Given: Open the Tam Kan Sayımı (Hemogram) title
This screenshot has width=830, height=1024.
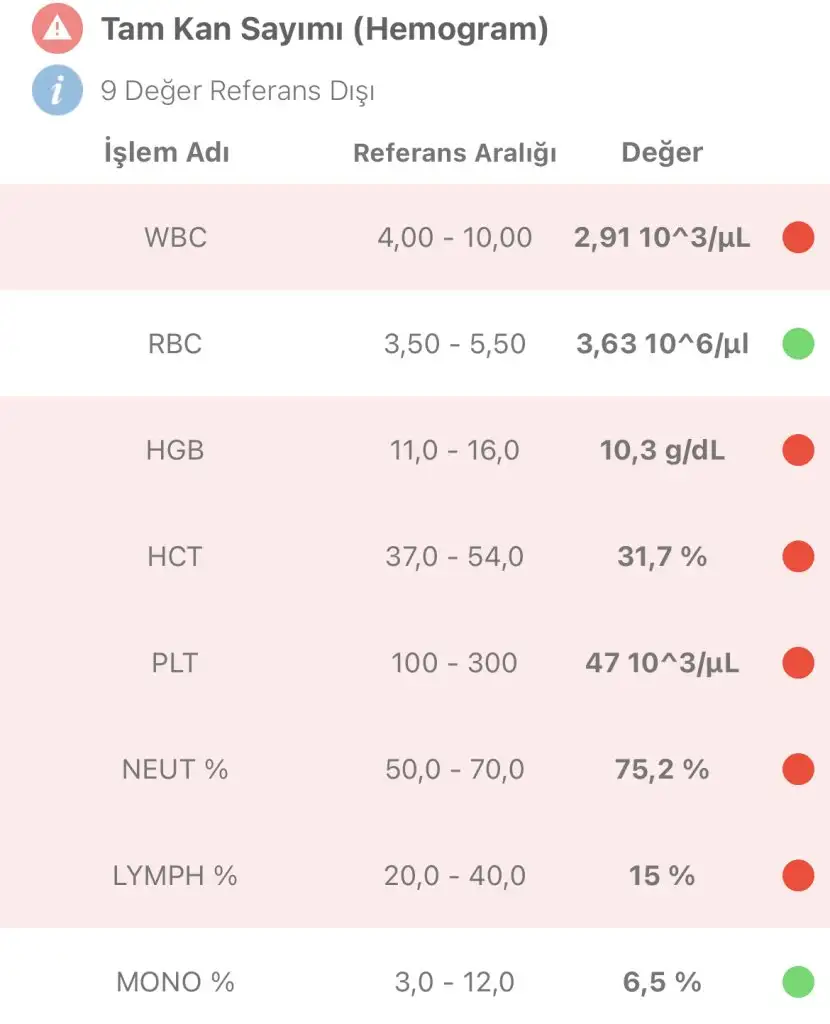Looking at the screenshot, I should (x=324, y=30).
